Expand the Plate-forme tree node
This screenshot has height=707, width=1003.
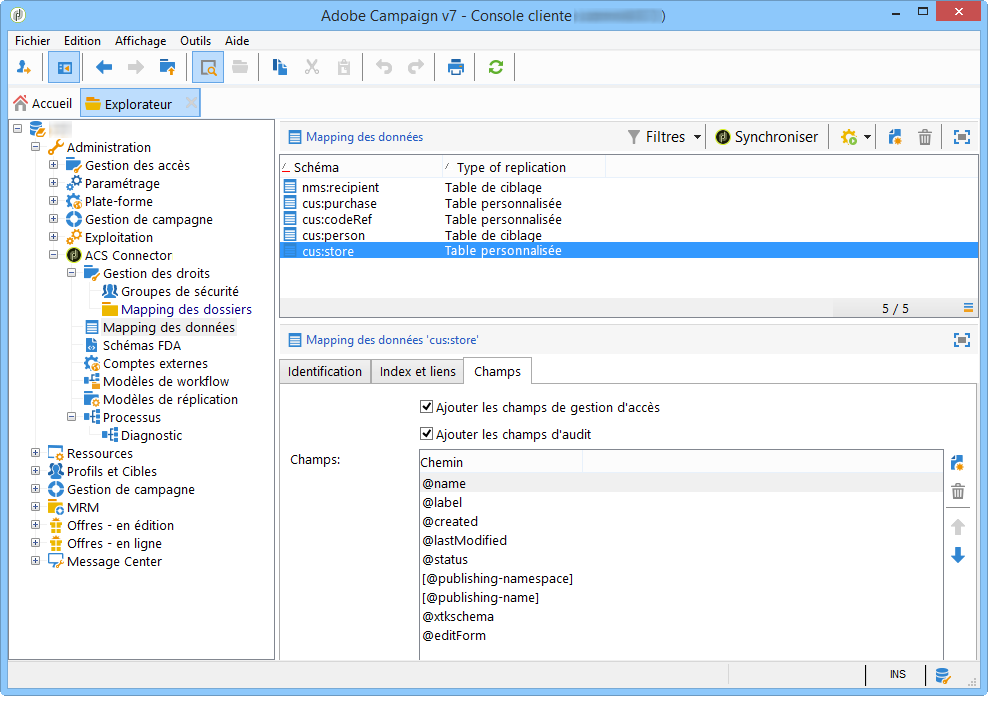click(53, 201)
